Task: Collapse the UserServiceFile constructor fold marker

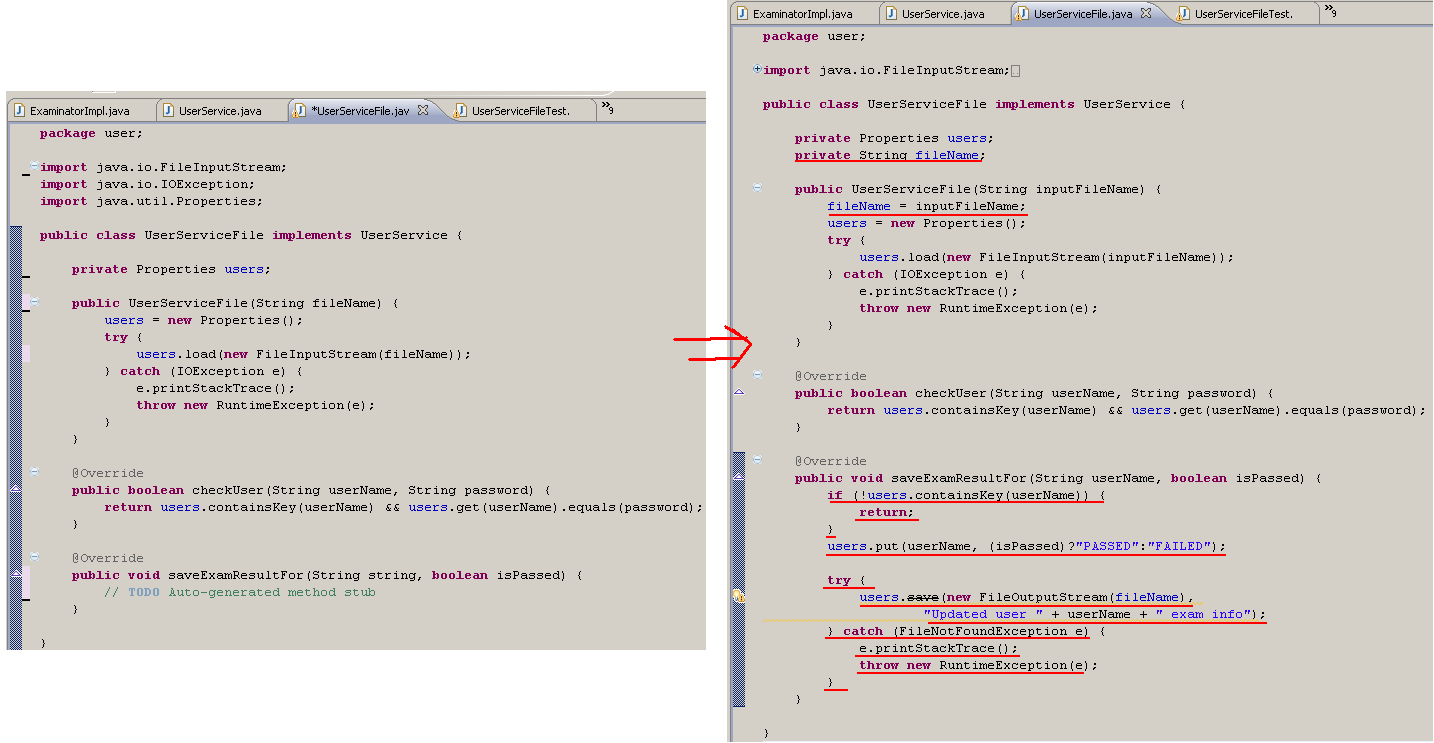Action: [x=756, y=188]
